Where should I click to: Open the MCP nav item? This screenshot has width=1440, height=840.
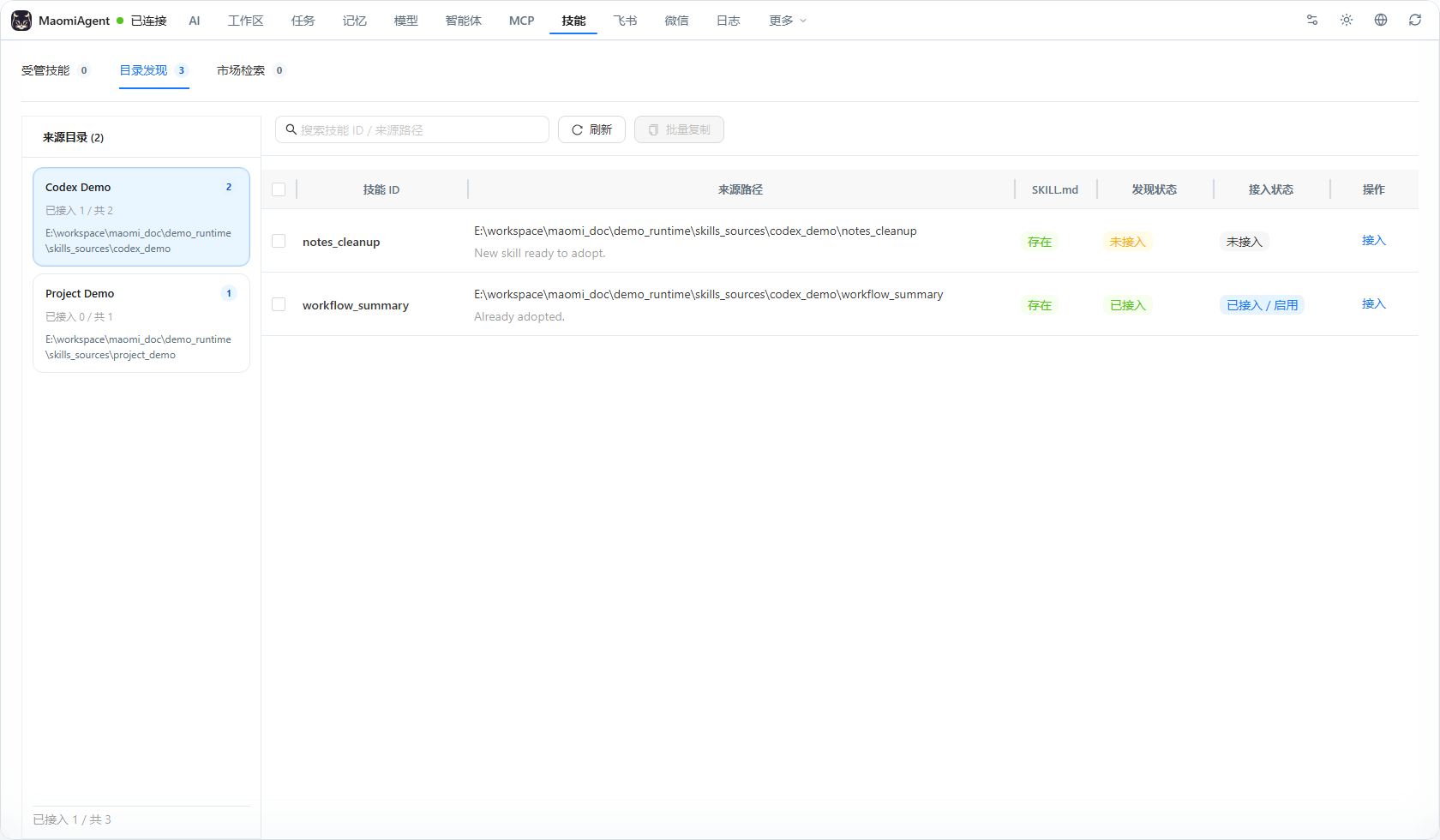pos(522,21)
